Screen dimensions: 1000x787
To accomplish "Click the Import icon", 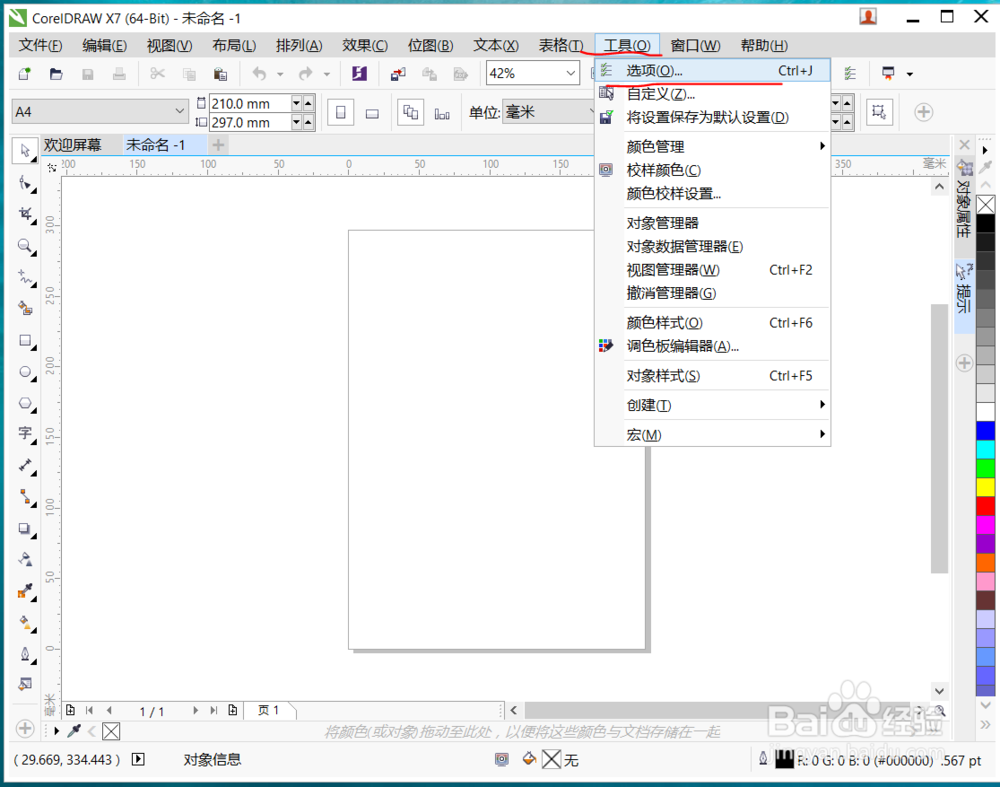I will point(398,74).
